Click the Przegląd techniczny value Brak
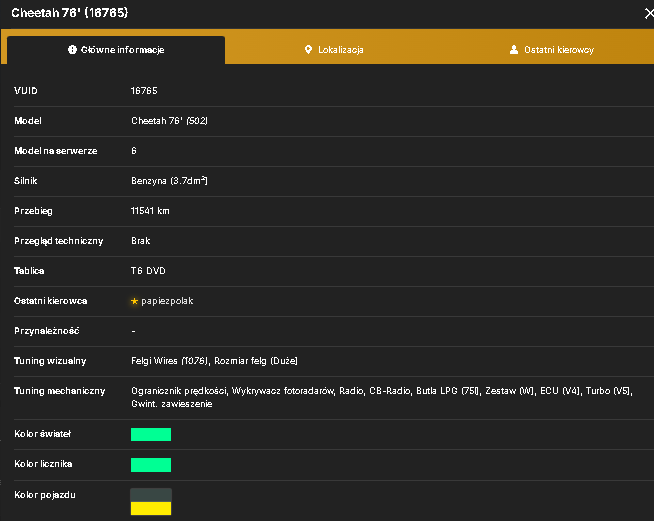The image size is (654, 521). [141, 241]
